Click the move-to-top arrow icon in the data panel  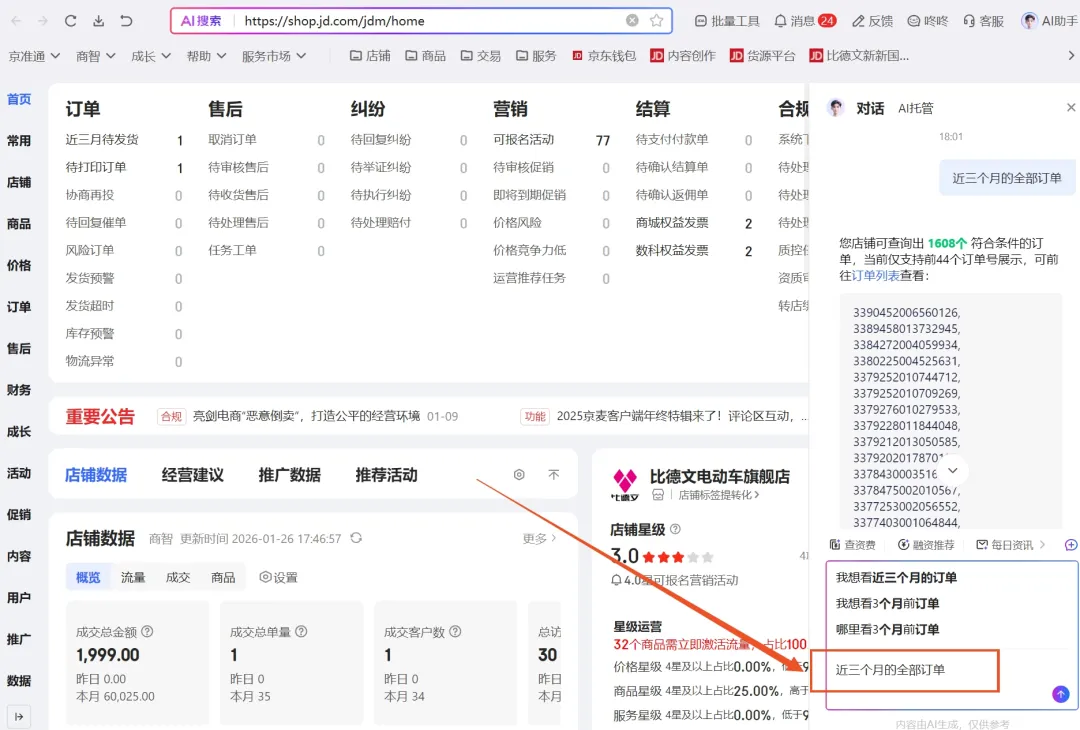(x=554, y=474)
